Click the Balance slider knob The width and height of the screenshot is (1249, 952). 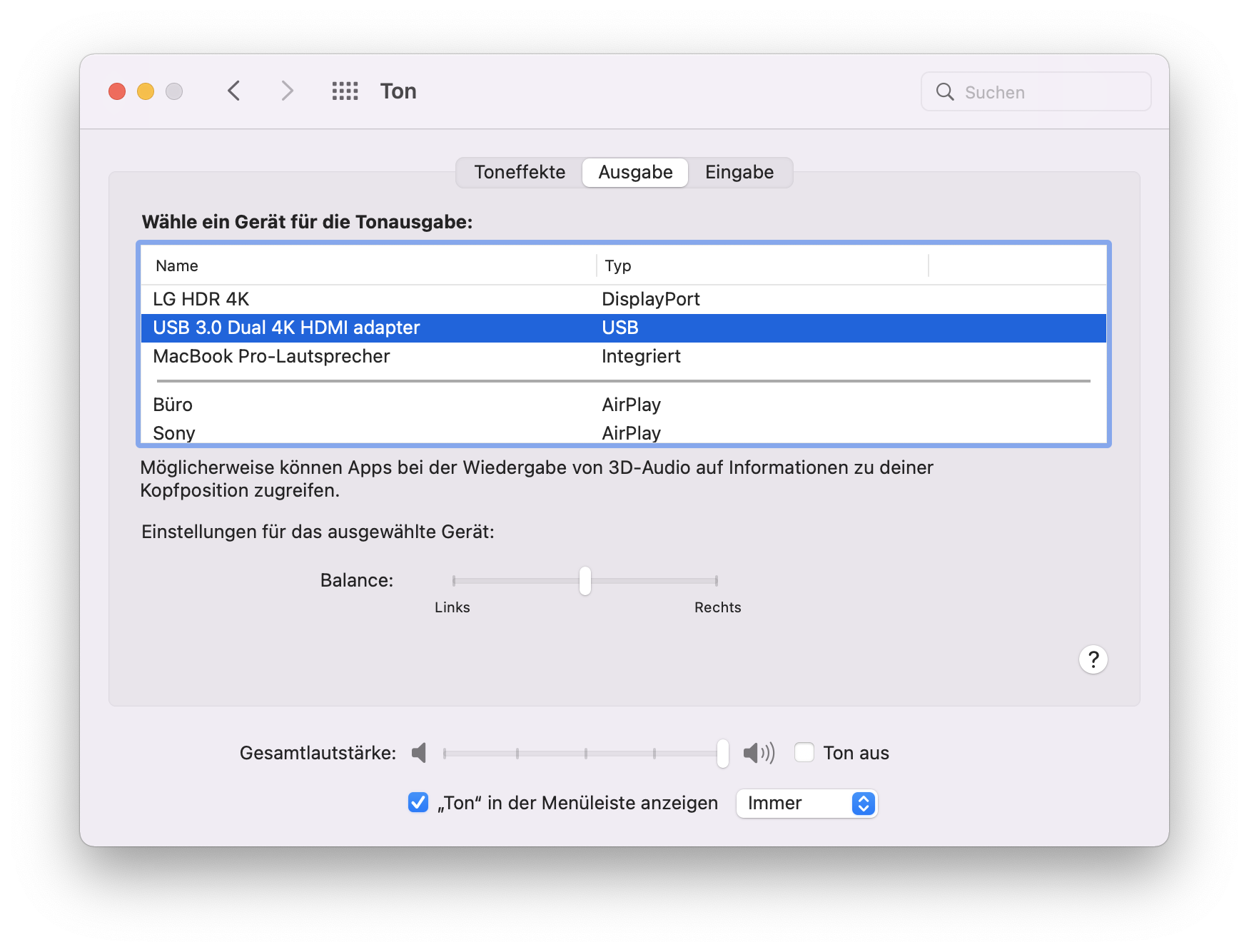(x=585, y=581)
